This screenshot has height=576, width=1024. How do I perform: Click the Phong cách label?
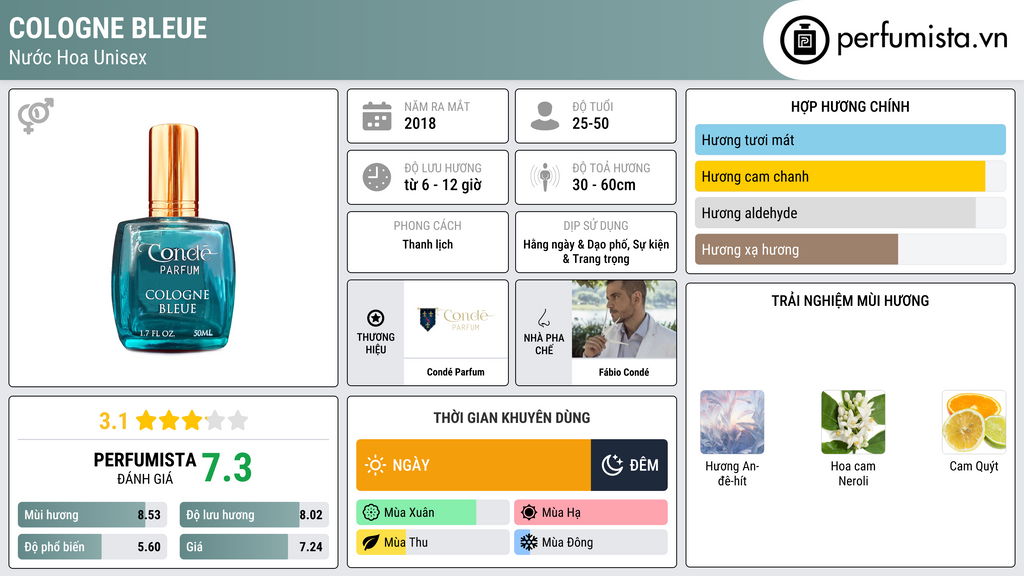coord(427,226)
